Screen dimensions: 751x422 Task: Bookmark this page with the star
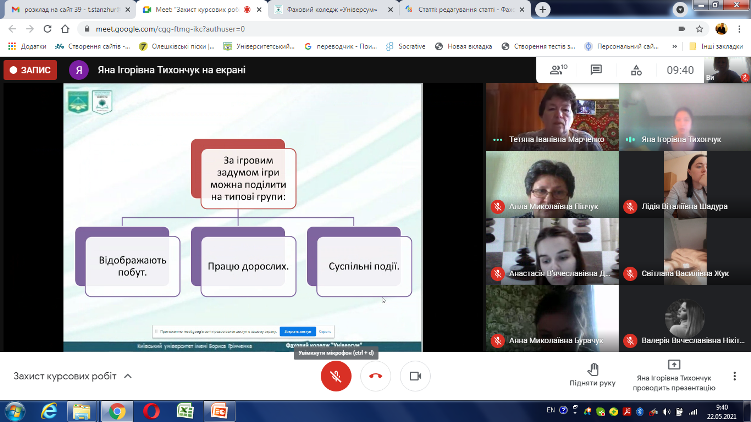click(x=699, y=29)
